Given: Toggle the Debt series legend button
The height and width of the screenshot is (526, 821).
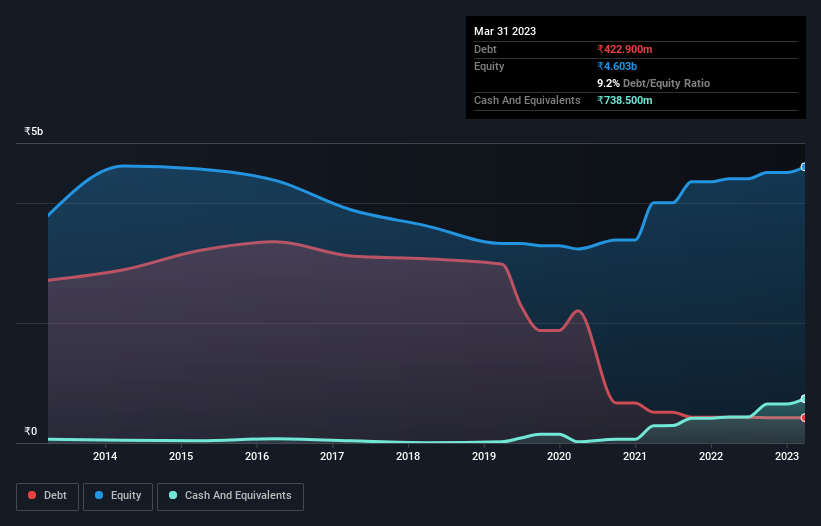Looking at the screenshot, I should coord(48,496).
